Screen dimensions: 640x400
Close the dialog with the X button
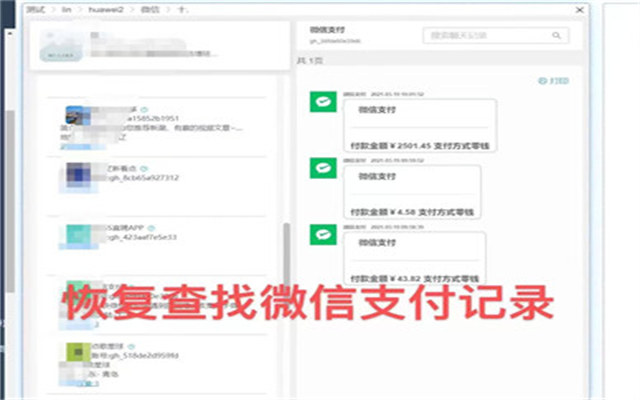pyautogui.click(x=580, y=10)
